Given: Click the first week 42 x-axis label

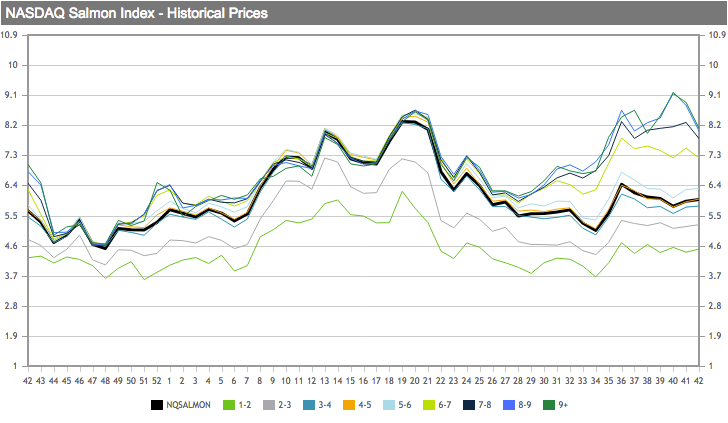Looking at the screenshot, I should click(x=28, y=381).
